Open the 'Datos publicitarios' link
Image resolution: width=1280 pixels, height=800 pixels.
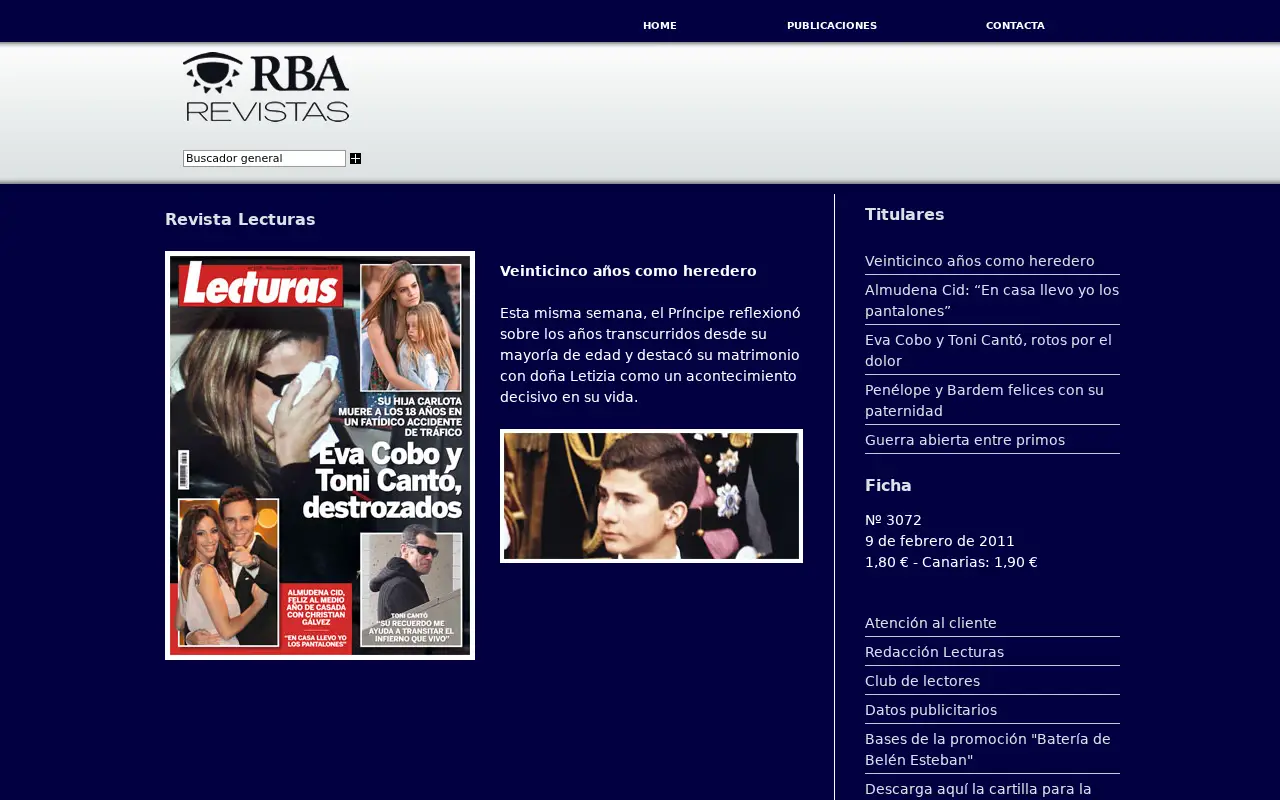click(x=931, y=710)
